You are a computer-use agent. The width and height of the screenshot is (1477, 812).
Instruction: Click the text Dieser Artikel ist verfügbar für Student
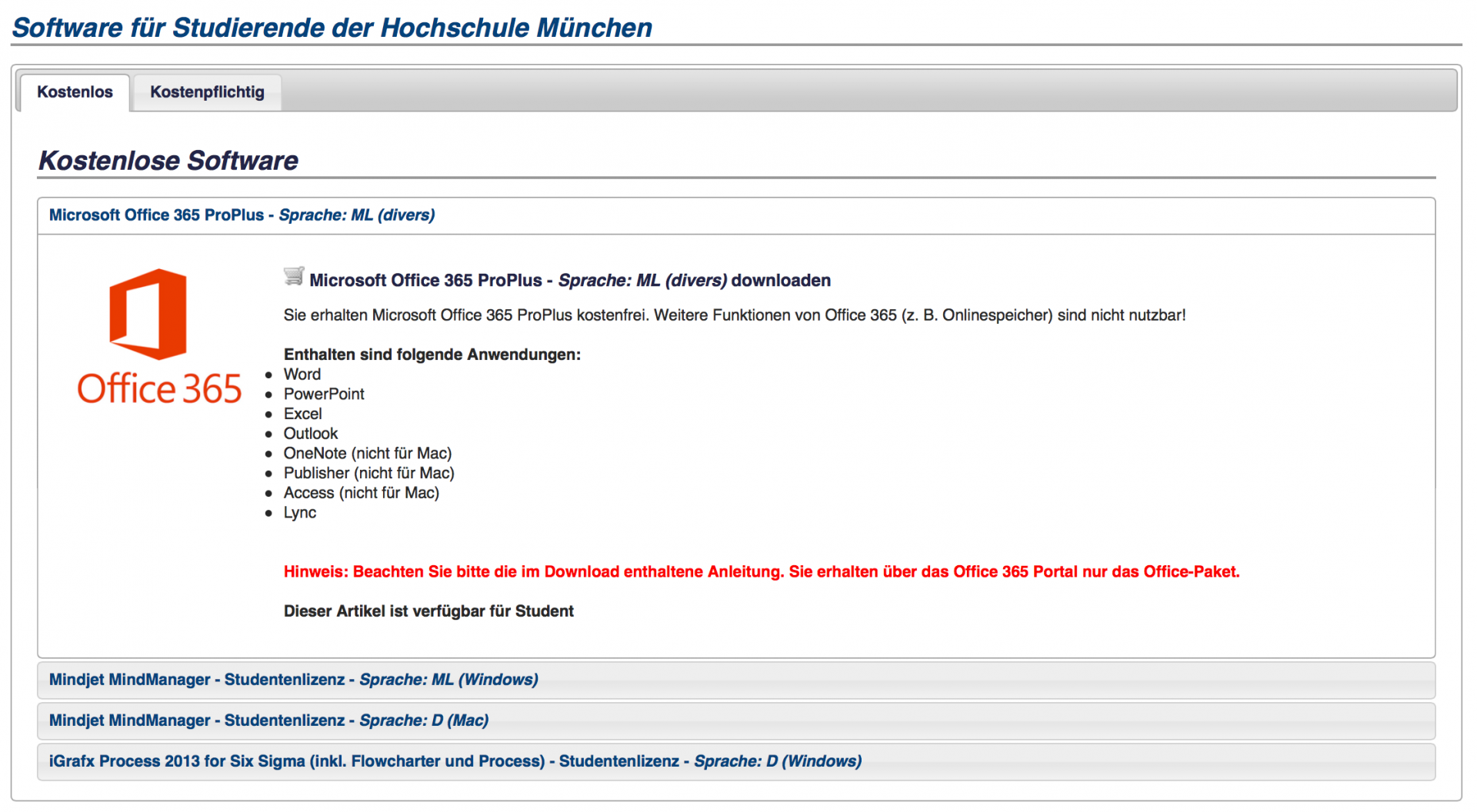(x=428, y=611)
